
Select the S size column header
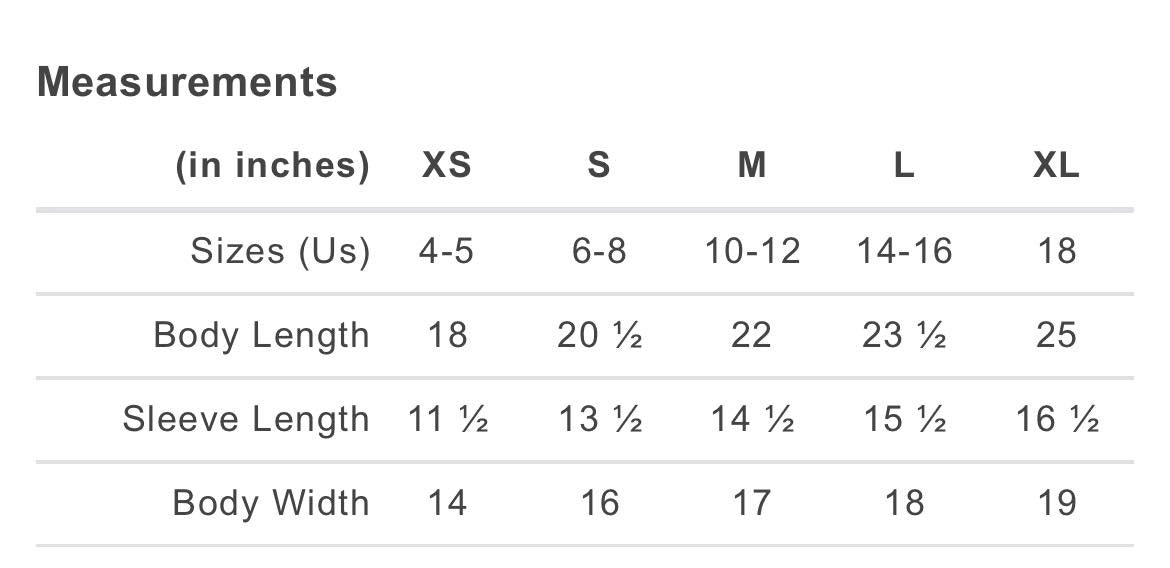[x=599, y=166]
